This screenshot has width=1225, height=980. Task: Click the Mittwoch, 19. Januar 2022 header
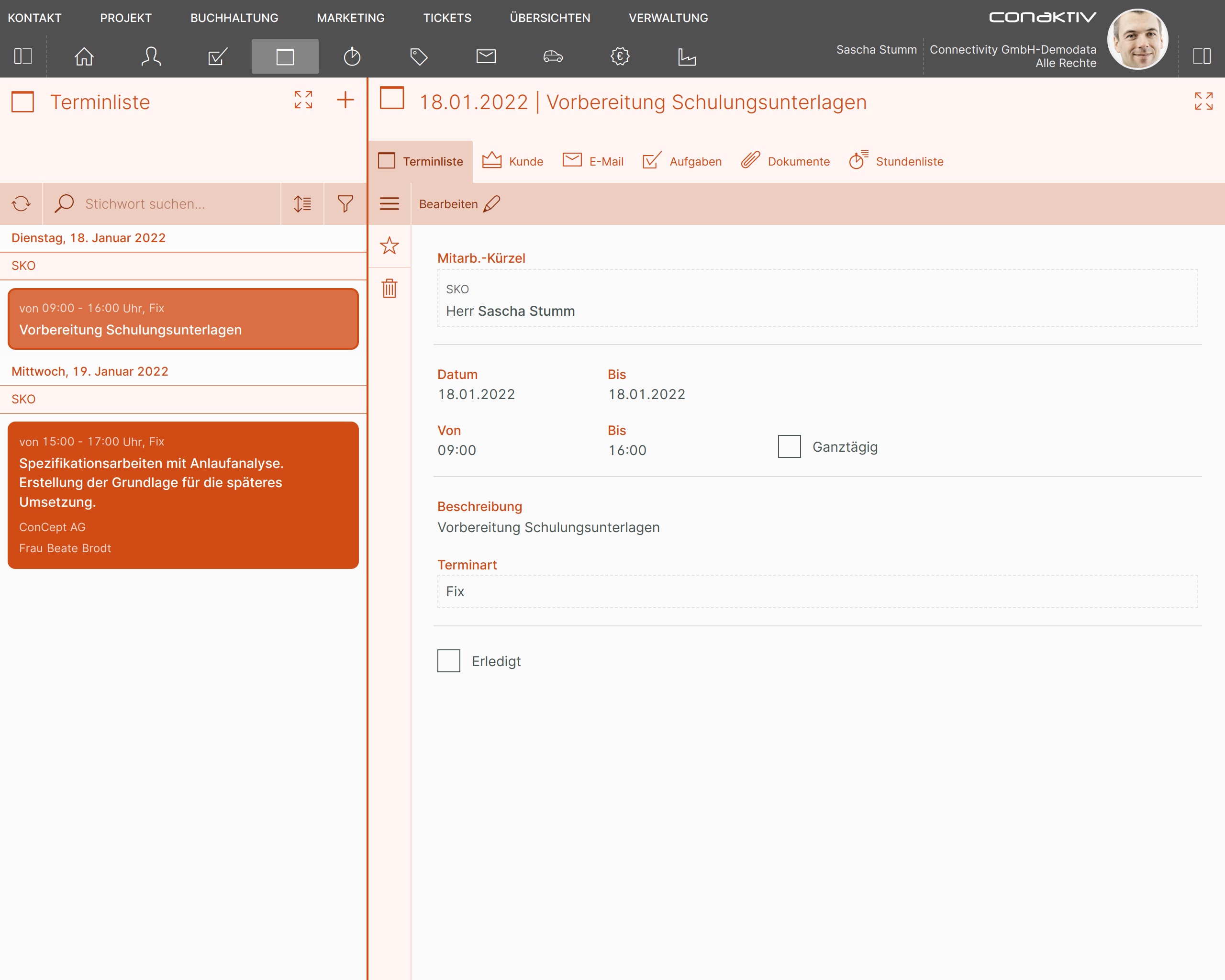point(90,371)
